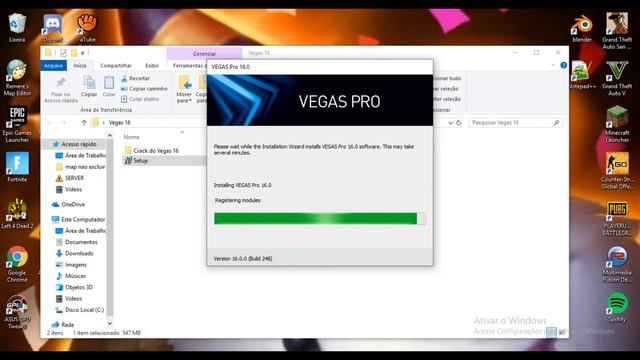Click the Recortar cut command
640x360 pixels.
click(x=136, y=78)
